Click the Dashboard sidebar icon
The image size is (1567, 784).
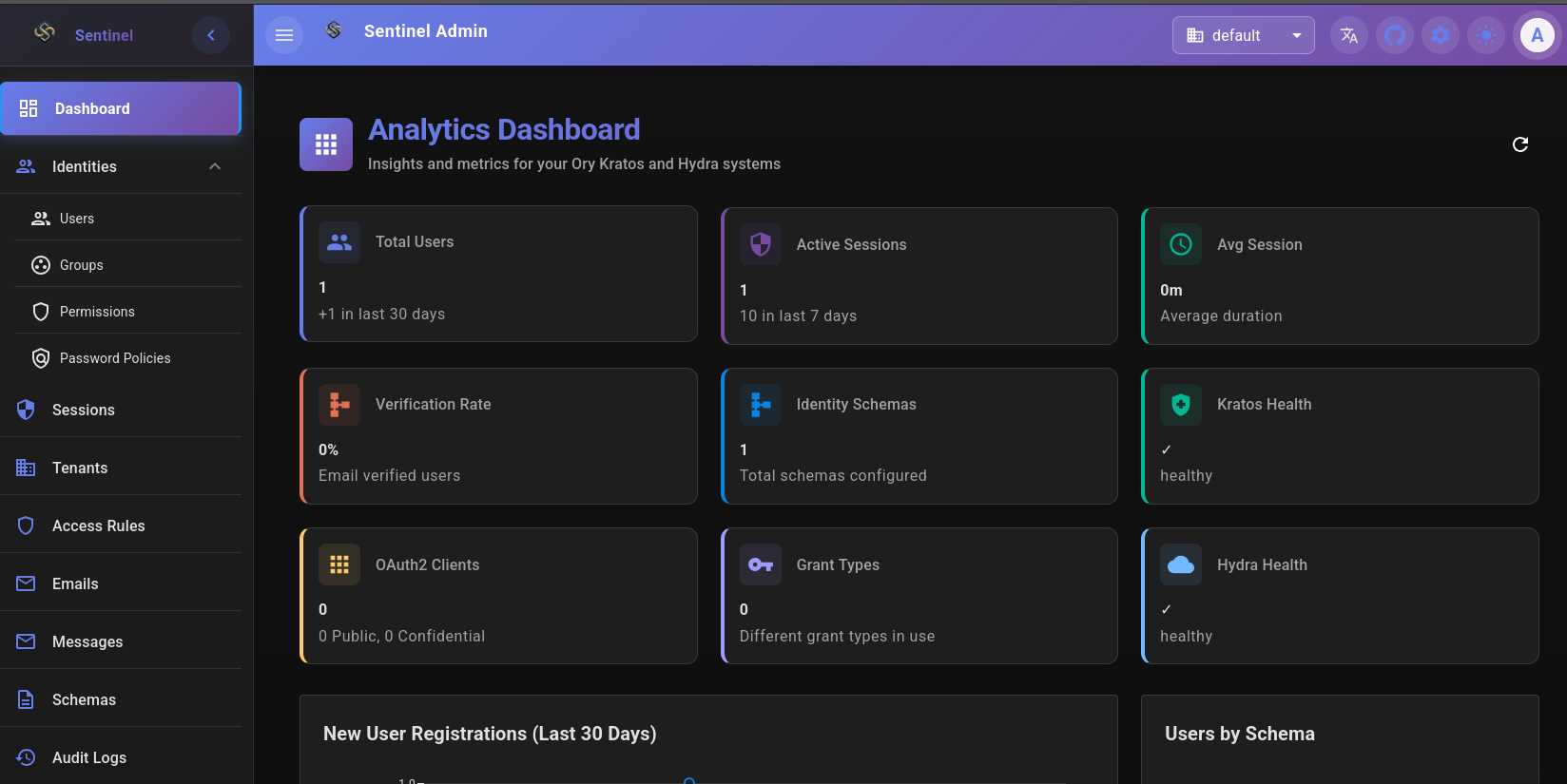pos(29,108)
